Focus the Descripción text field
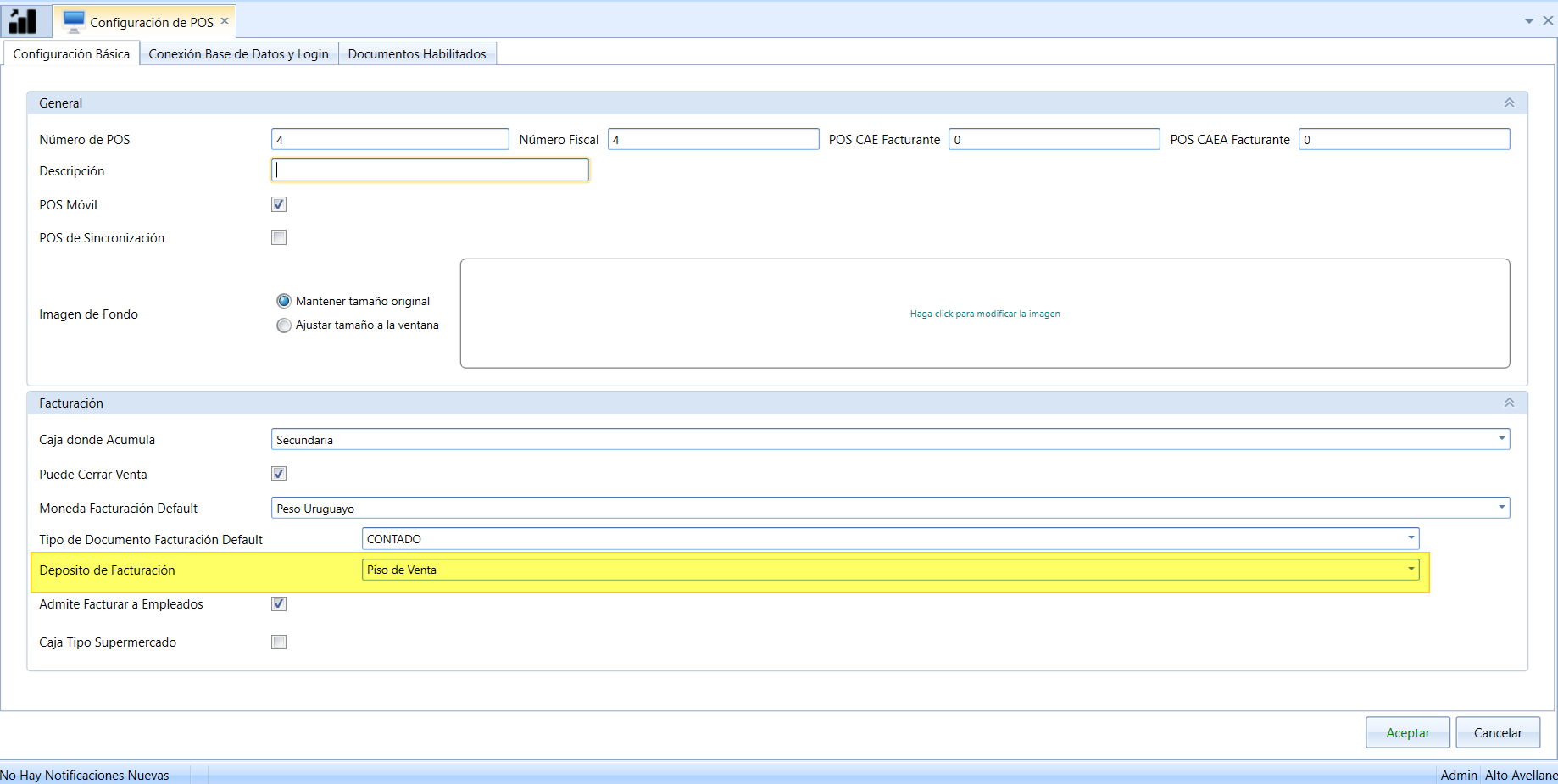 (430, 170)
